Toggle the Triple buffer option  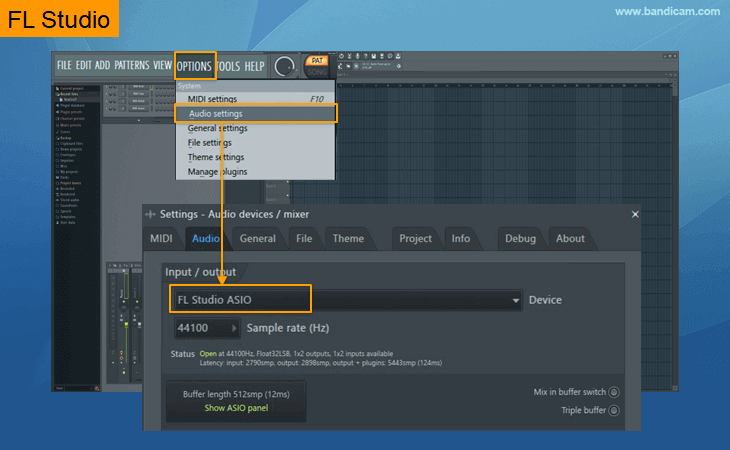(x=614, y=410)
